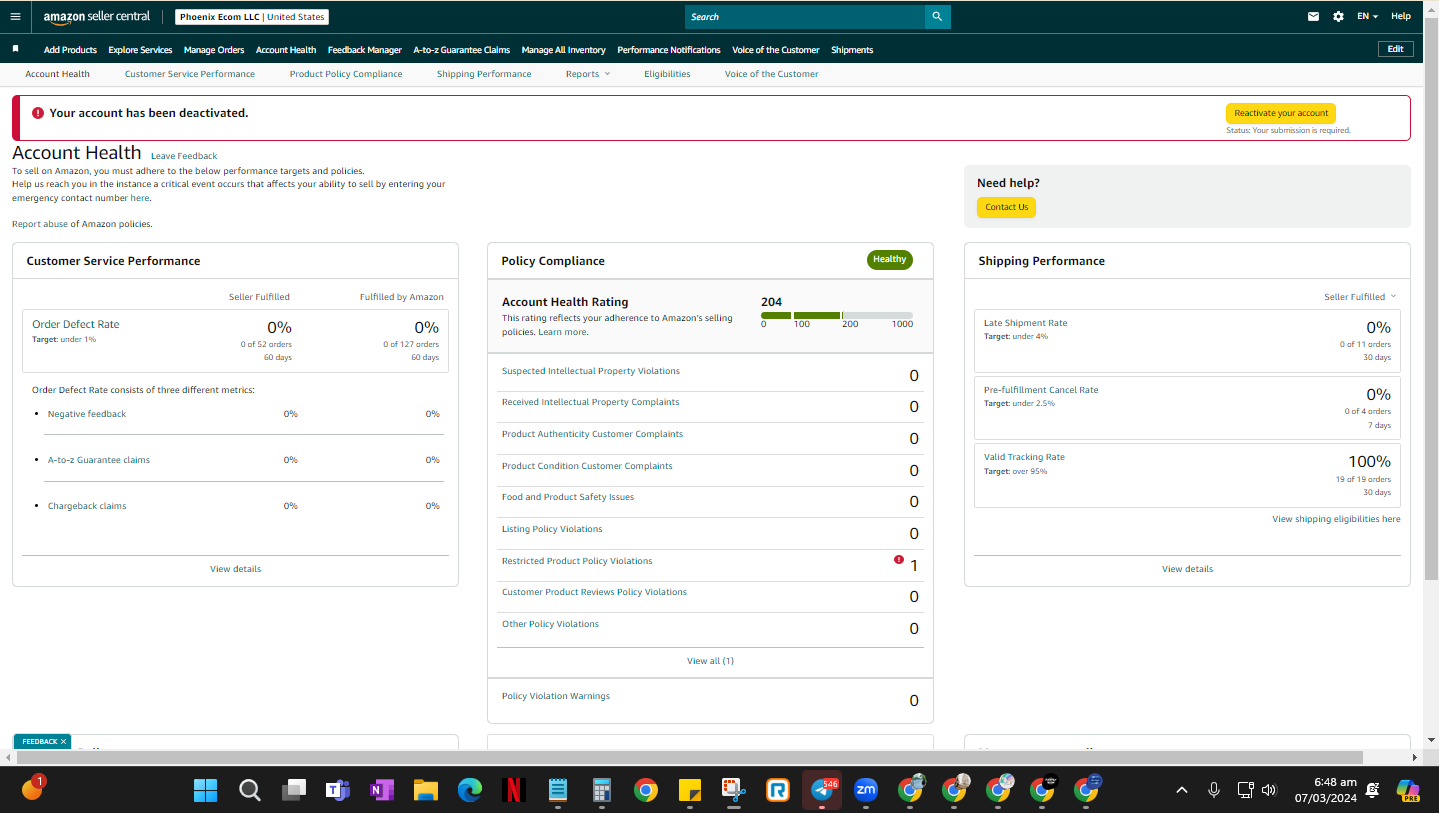
Task: Open the Seller Fulfilled dropdown in Shipping Performance
Action: coord(1360,297)
